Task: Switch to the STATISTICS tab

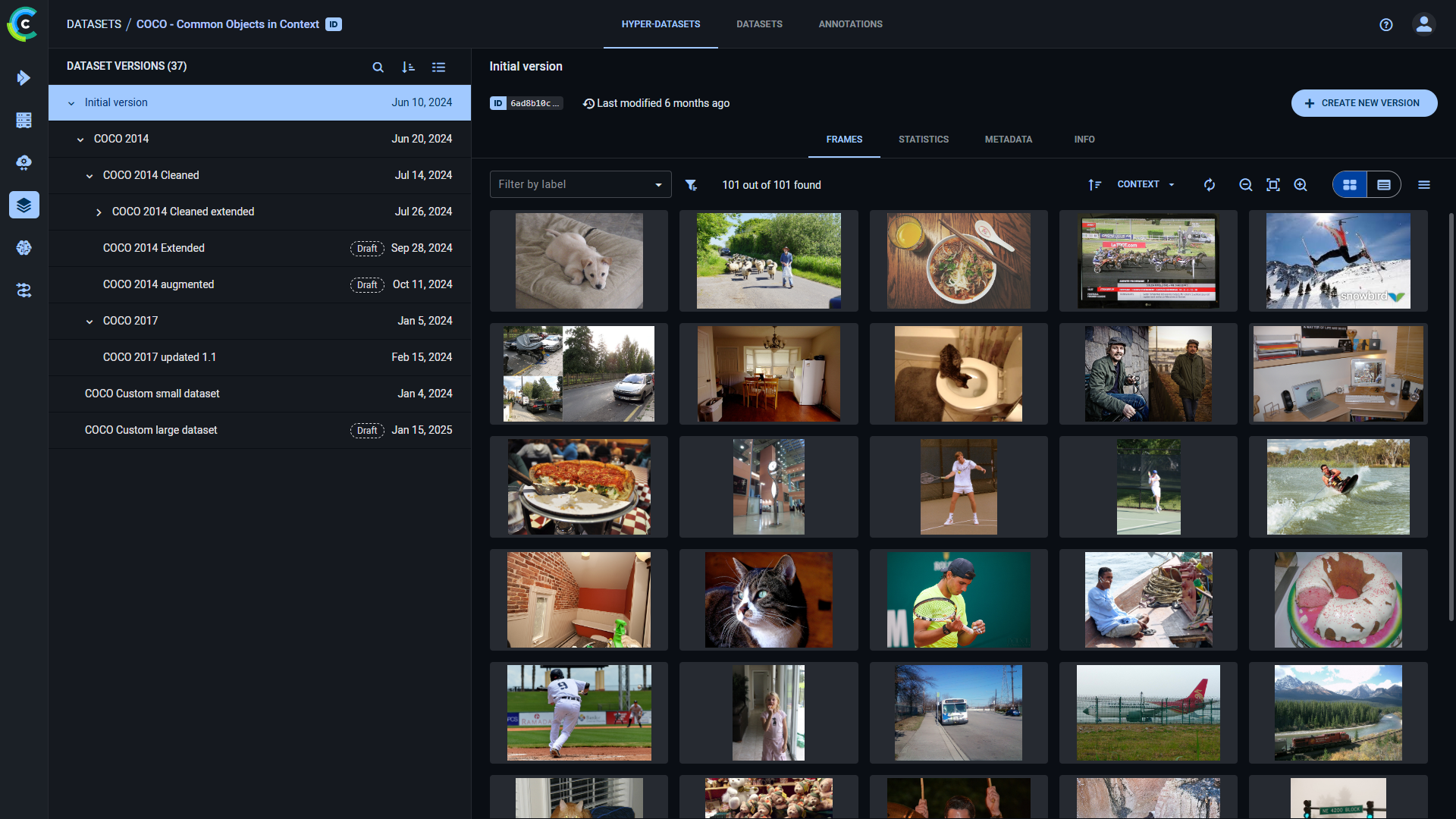Action: pyautogui.click(x=923, y=140)
